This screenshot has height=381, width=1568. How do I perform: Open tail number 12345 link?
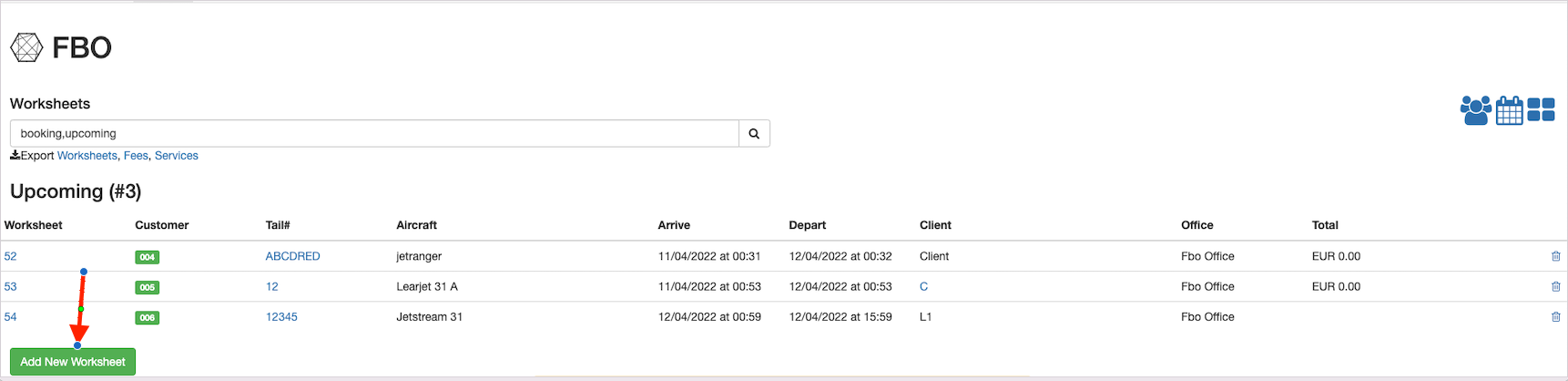click(x=281, y=317)
